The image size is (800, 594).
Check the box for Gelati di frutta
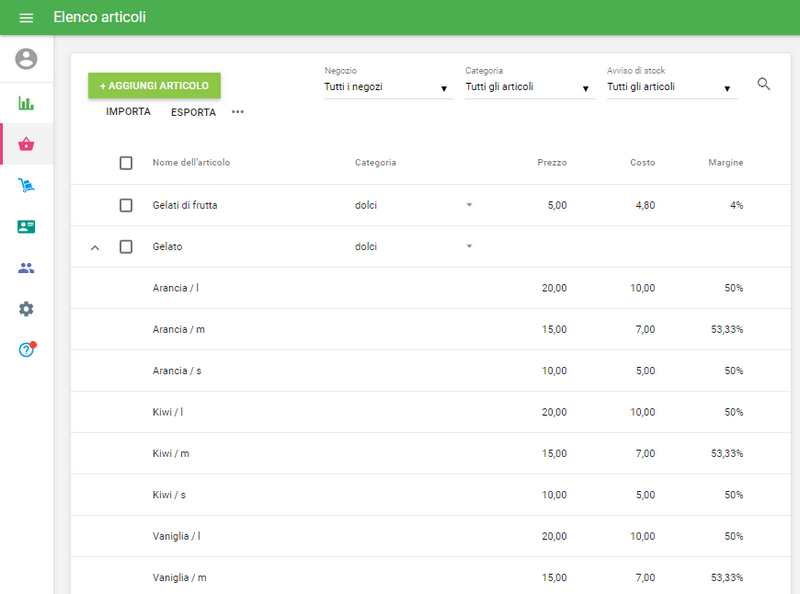tap(126, 205)
